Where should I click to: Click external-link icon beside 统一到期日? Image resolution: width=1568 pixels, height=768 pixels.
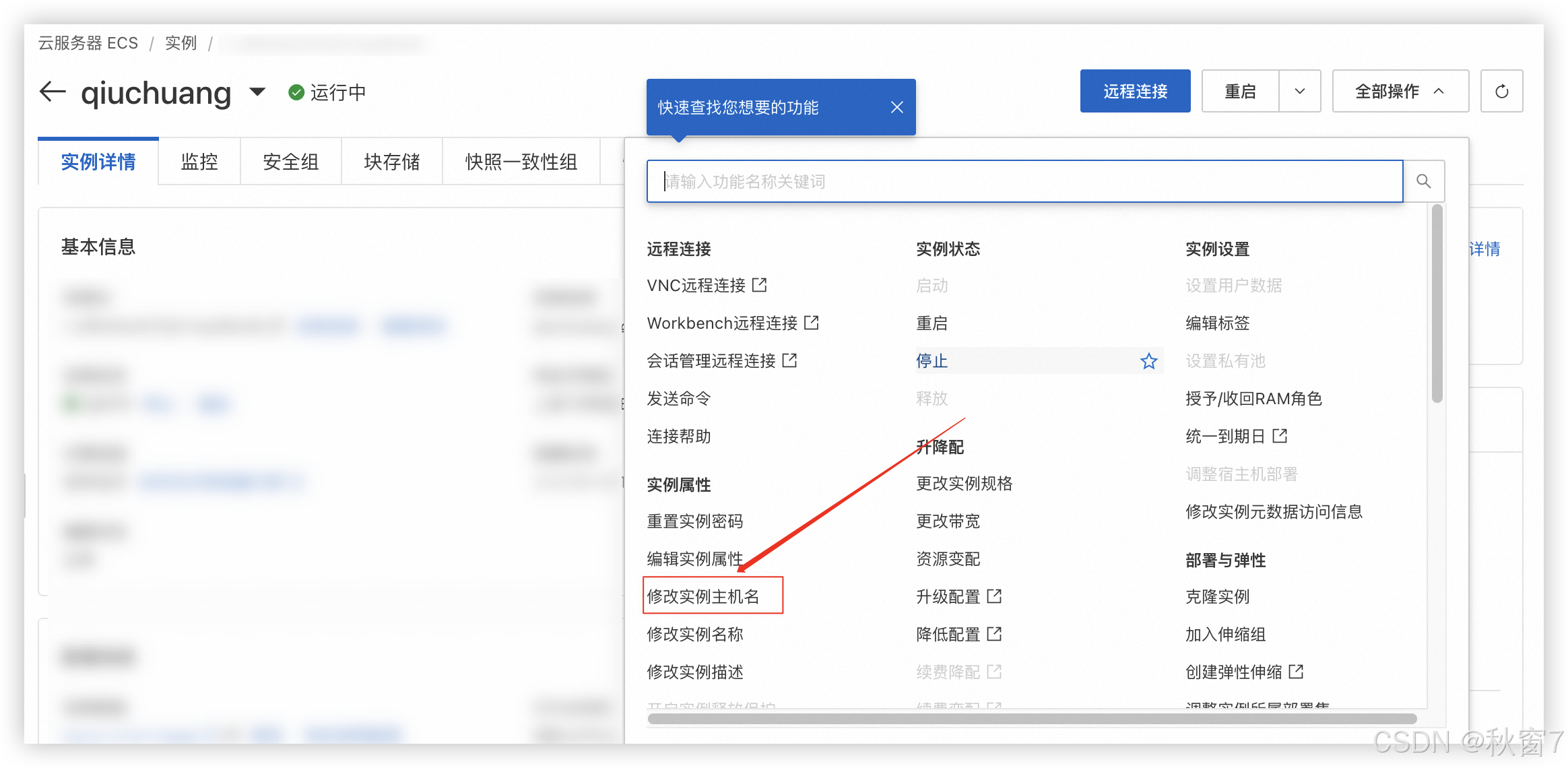1280,436
